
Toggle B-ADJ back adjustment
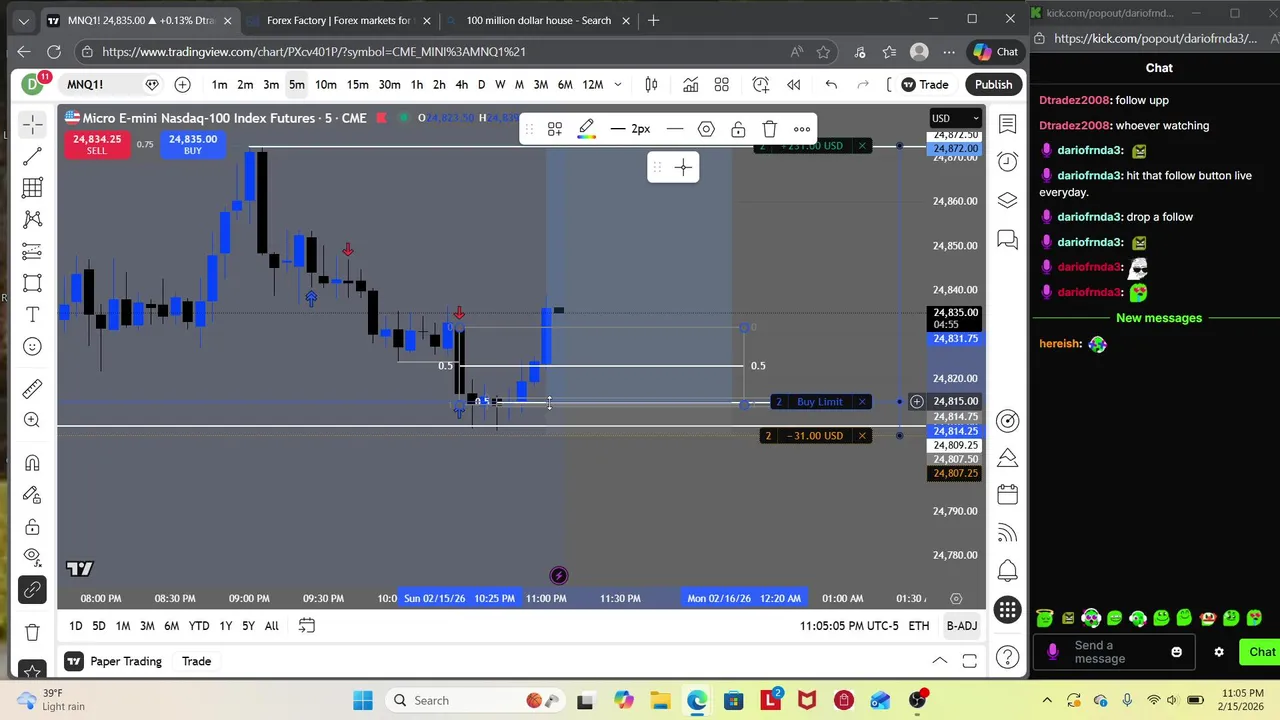[x=962, y=626]
